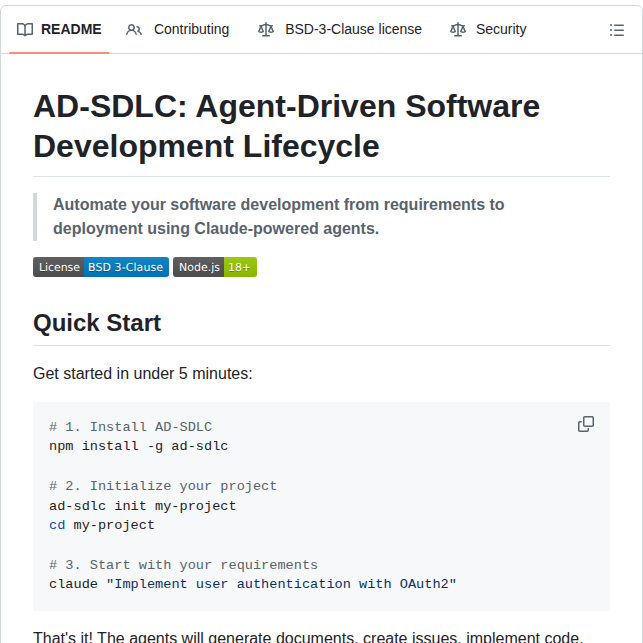The height and width of the screenshot is (643, 643).
Task: Open the BSD-3-Clause license tab
Action: [x=340, y=30]
